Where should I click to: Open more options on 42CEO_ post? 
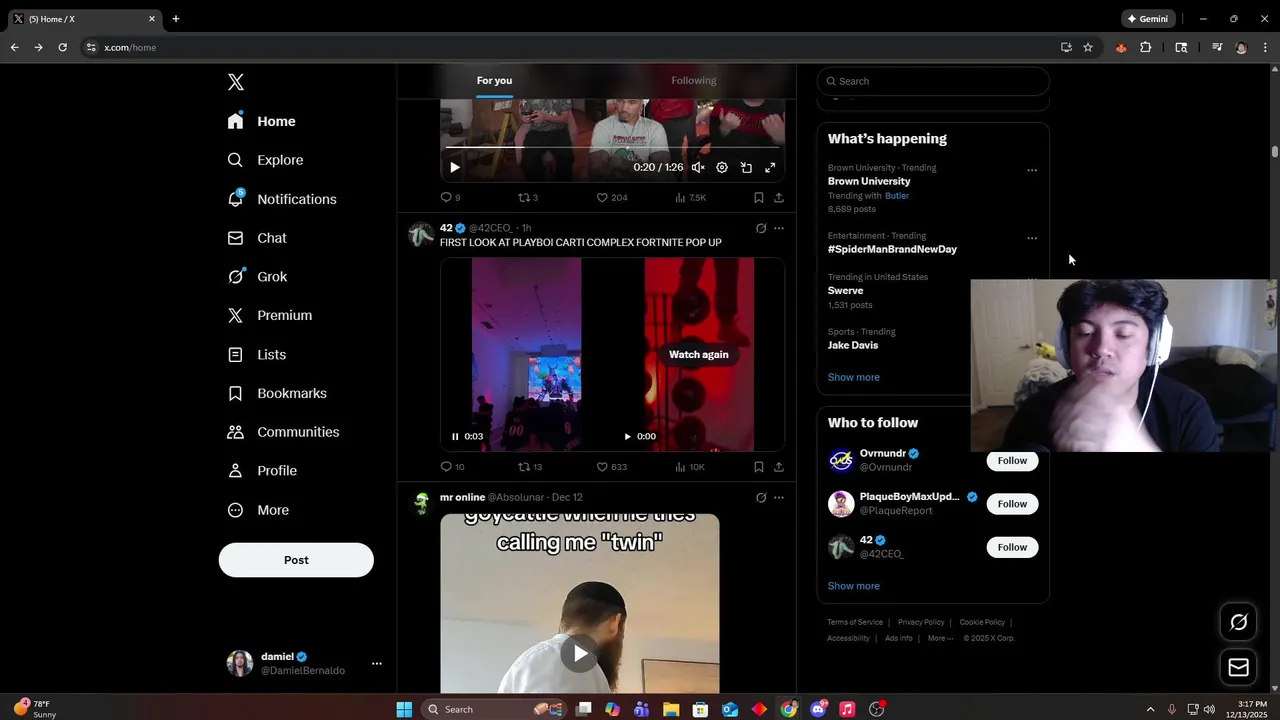tap(779, 228)
